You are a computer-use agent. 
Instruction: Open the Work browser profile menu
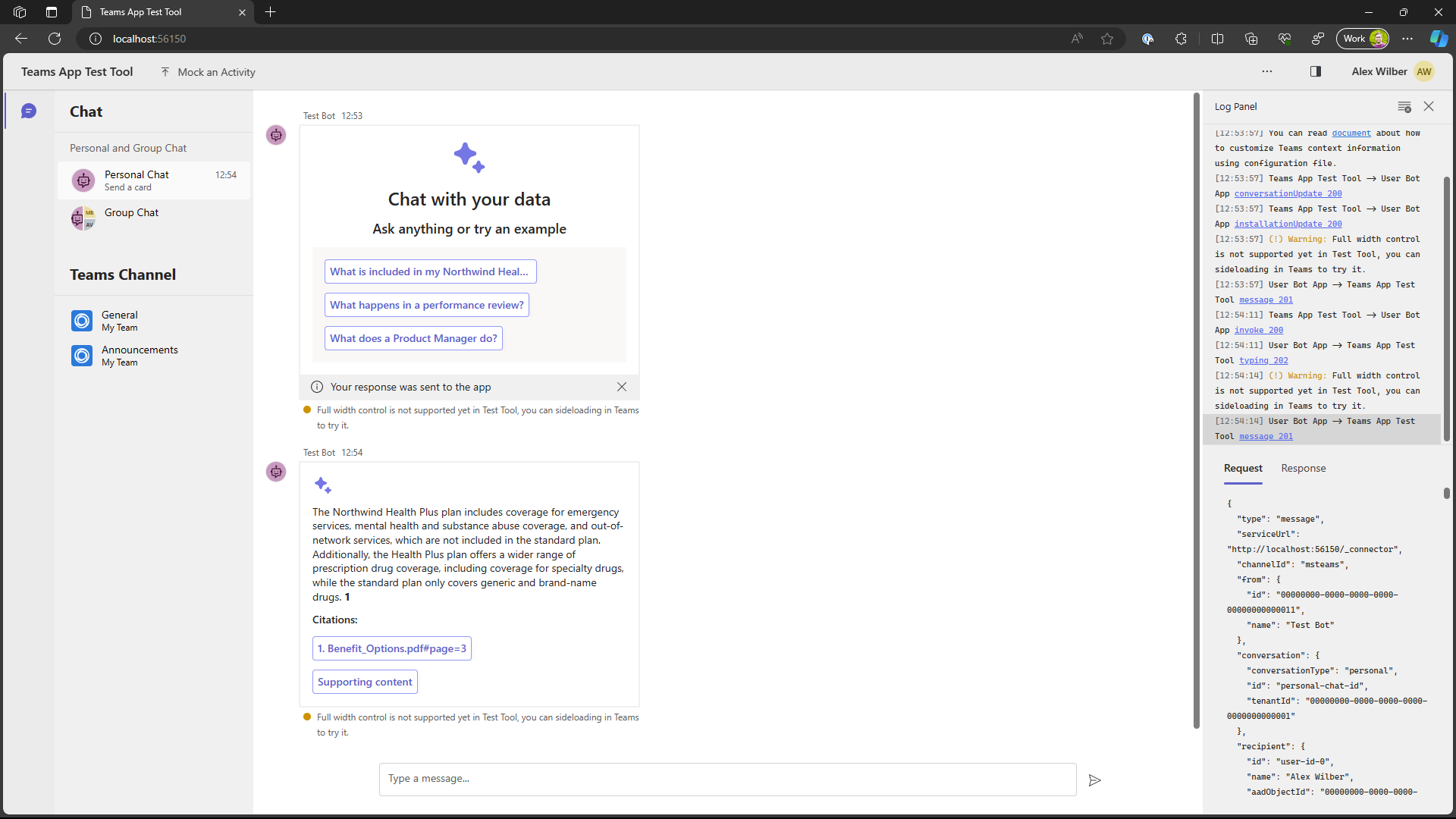coord(1362,39)
